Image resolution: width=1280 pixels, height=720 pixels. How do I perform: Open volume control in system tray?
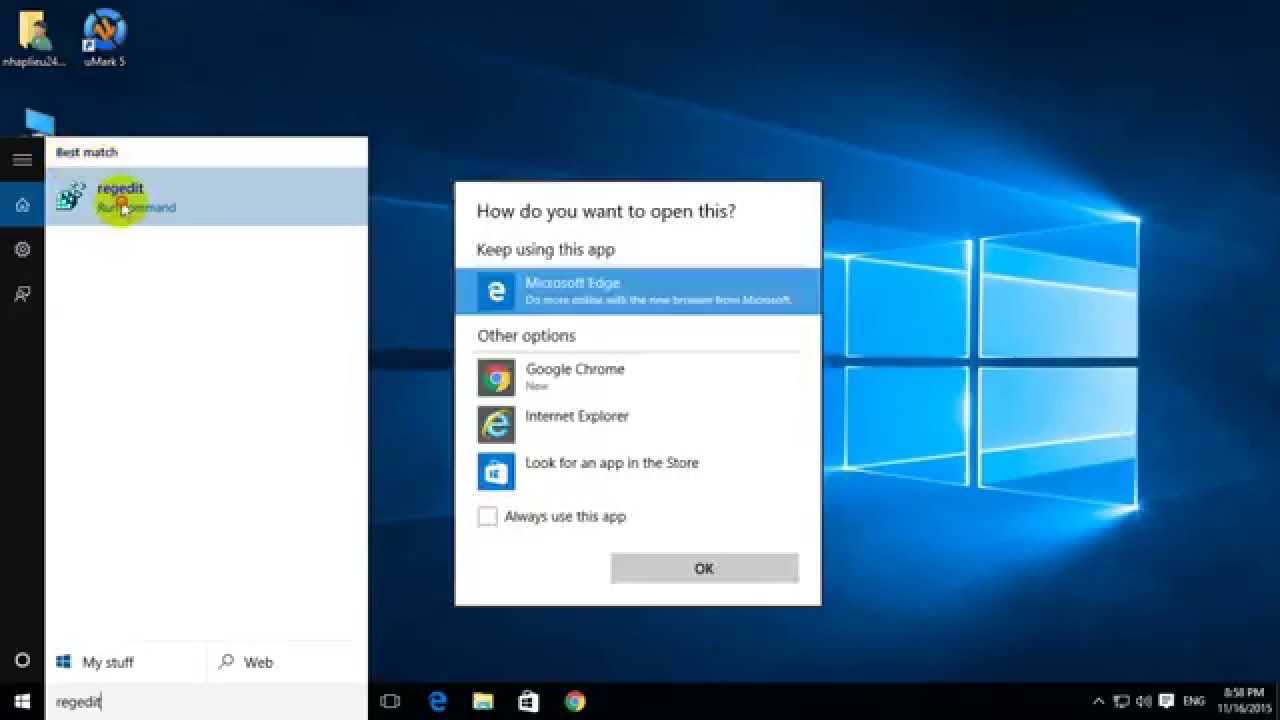[1143, 702]
